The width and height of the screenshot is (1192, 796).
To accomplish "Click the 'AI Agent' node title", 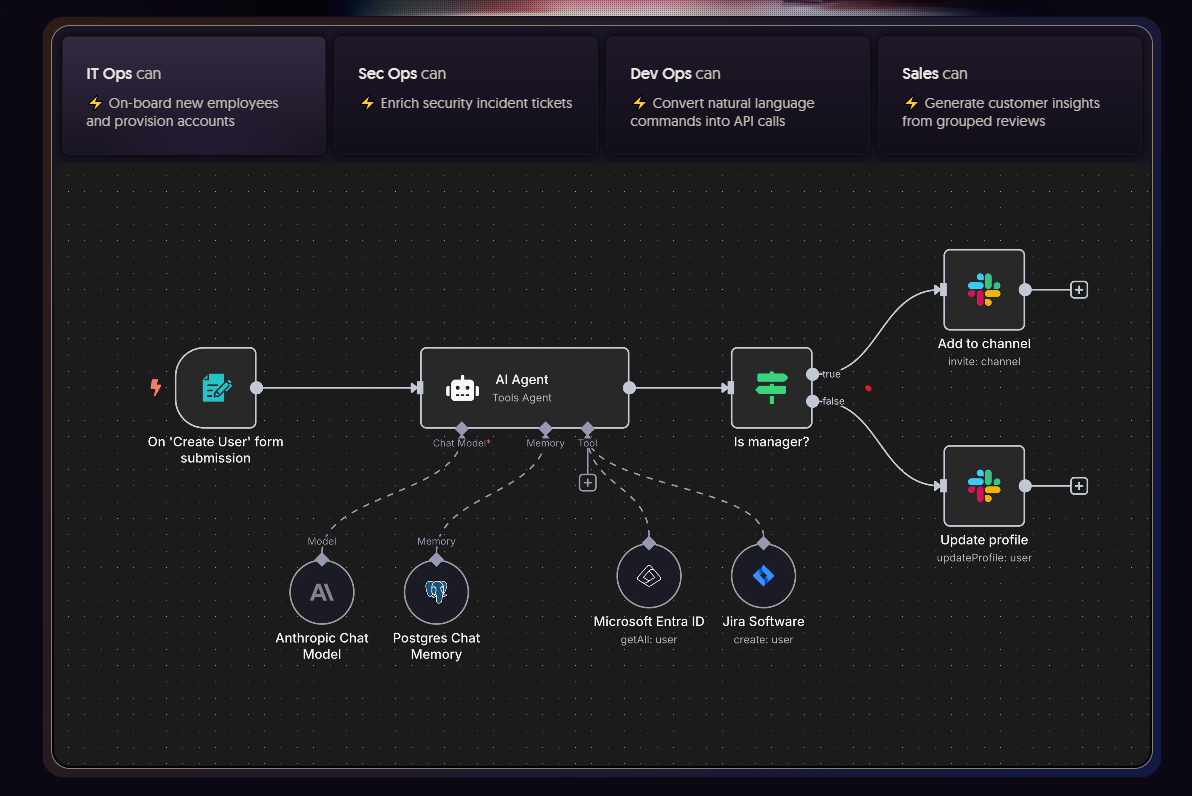I will click(522, 379).
